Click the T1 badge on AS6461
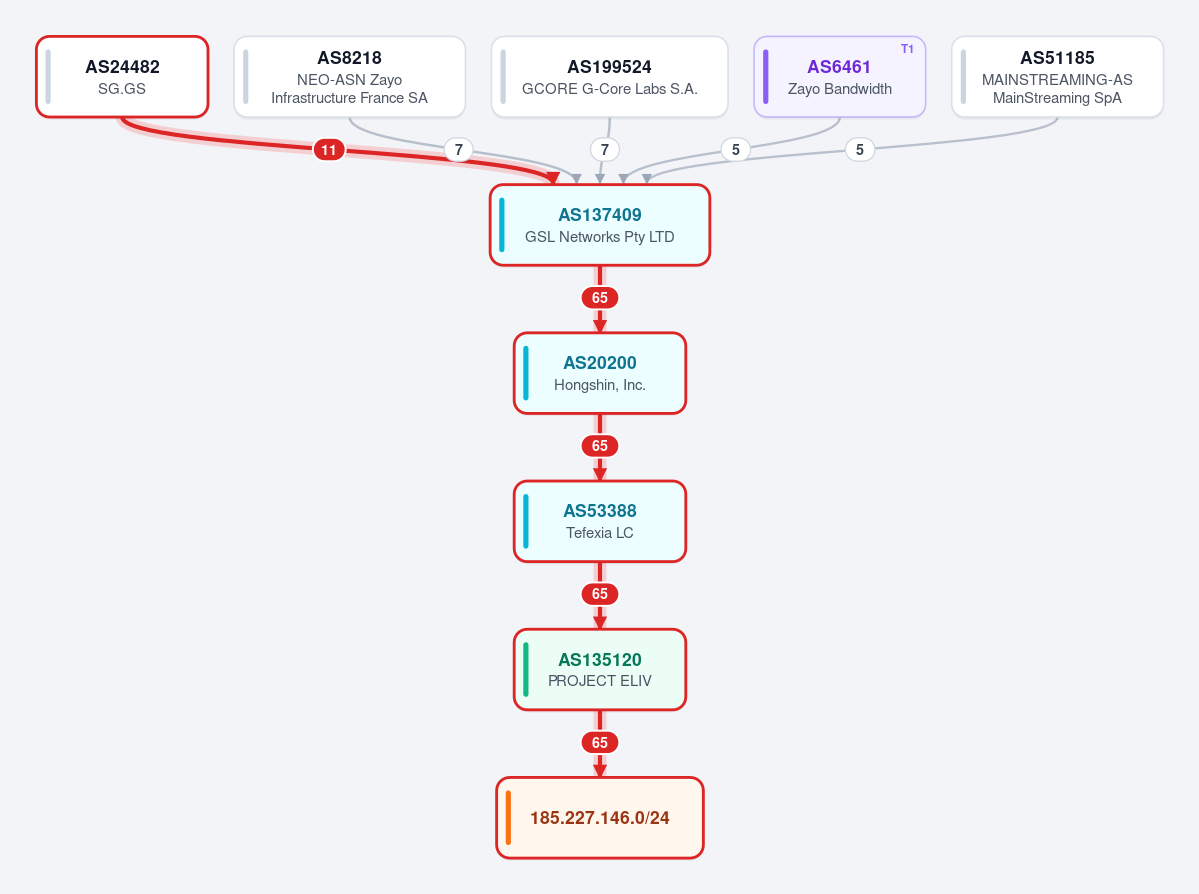This screenshot has width=1199, height=894. tap(907, 49)
